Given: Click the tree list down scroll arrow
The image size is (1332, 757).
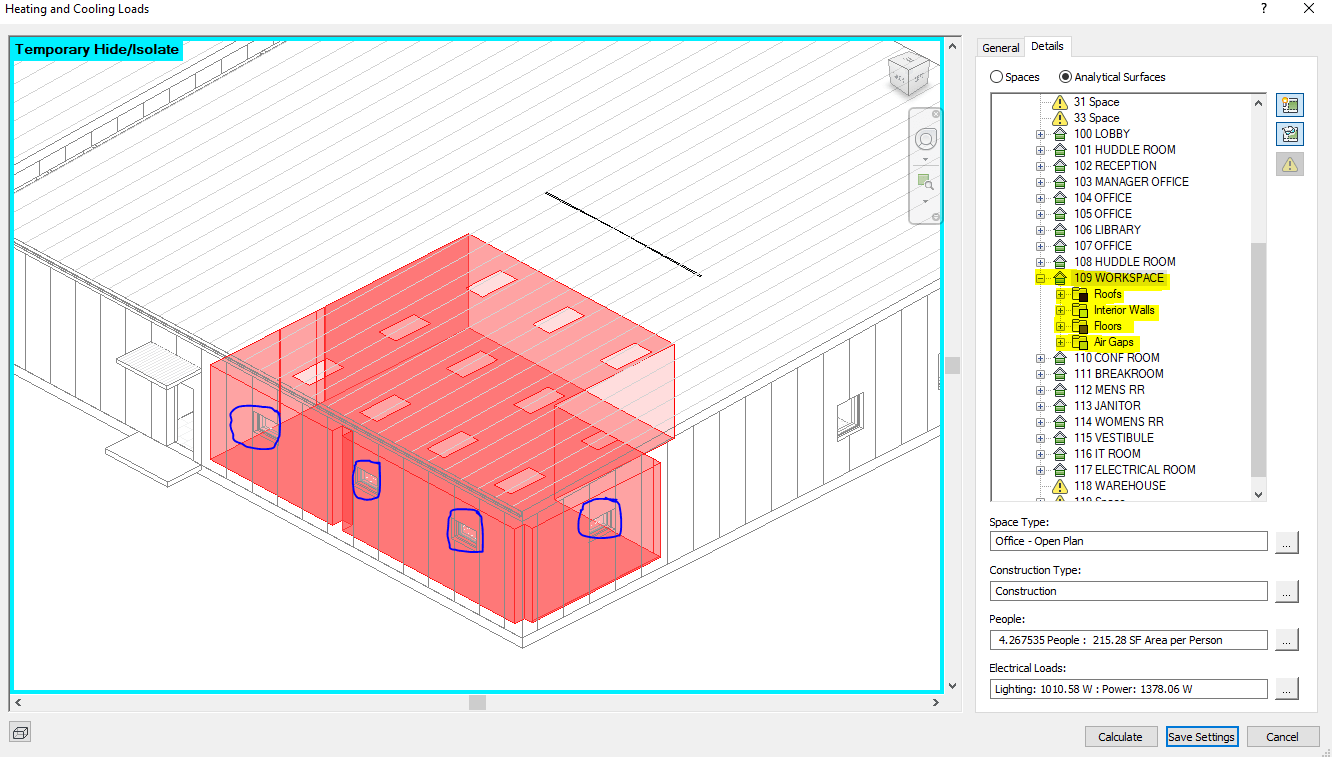Looking at the screenshot, I should pos(1258,493).
